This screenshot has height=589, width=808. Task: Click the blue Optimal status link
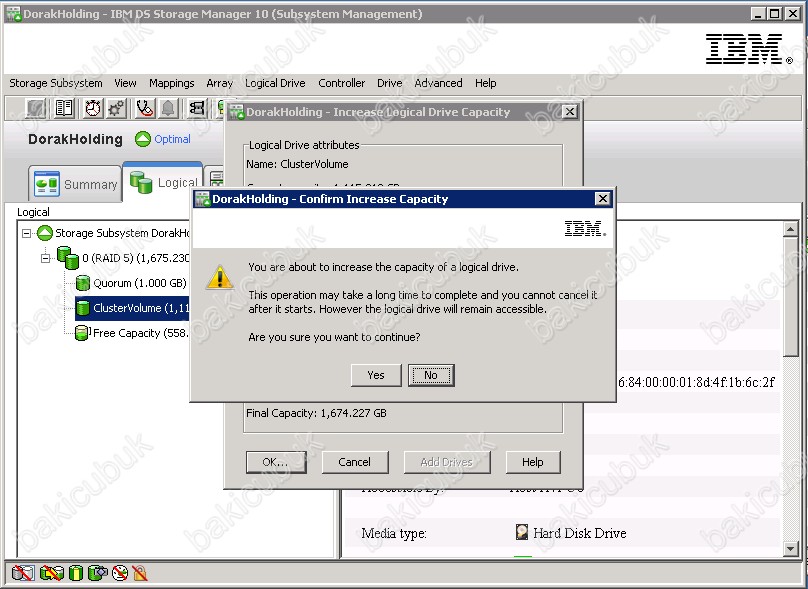pyautogui.click(x=172, y=139)
